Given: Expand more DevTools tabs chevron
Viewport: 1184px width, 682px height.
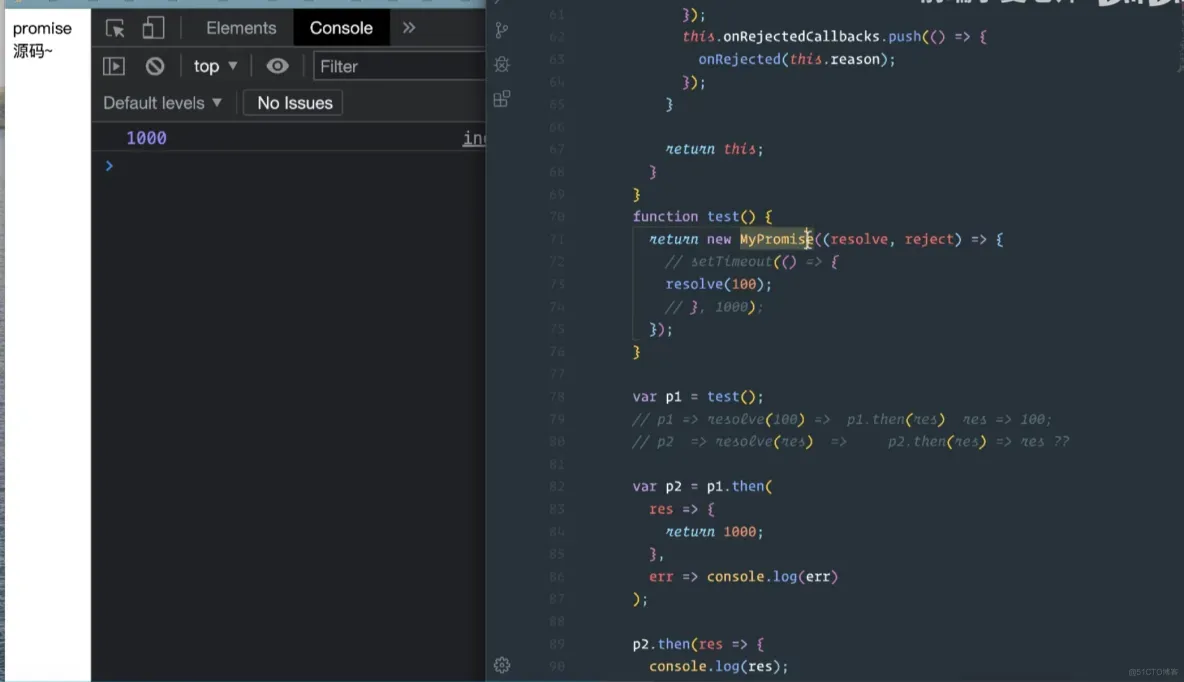Looking at the screenshot, I should (x=409, y=28).
